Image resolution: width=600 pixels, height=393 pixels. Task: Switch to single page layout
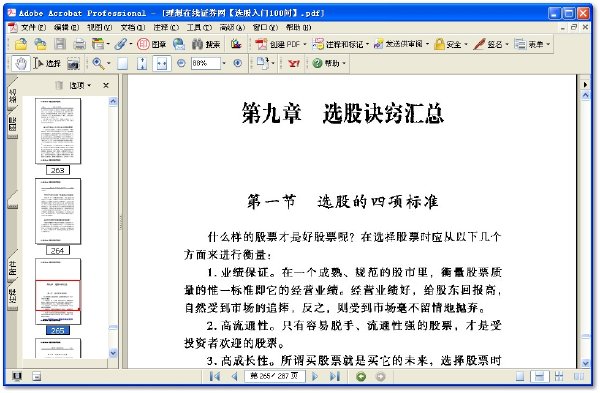click(520, 377)
